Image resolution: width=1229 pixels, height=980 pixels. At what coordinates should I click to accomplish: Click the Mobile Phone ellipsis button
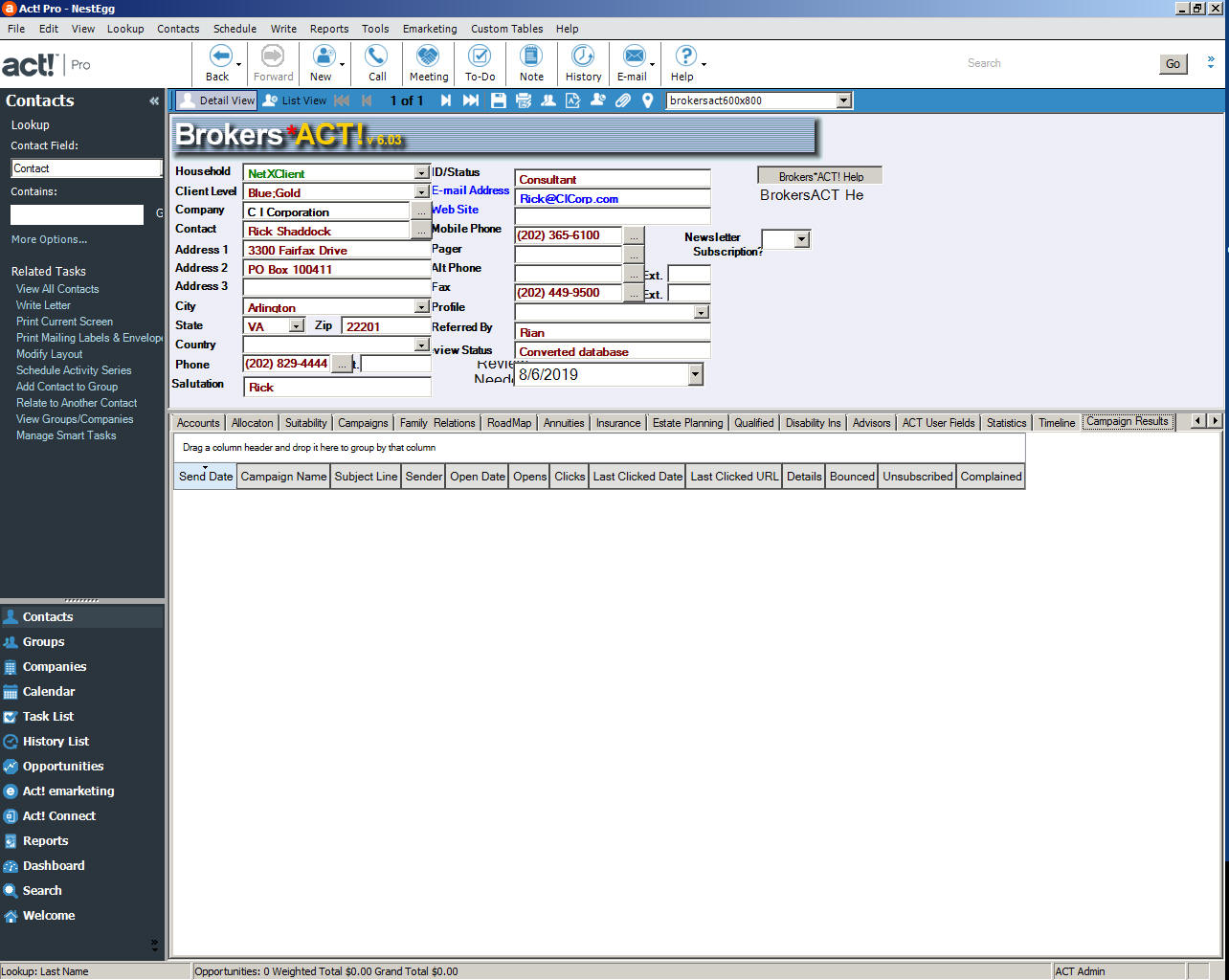tap(634, 235)
